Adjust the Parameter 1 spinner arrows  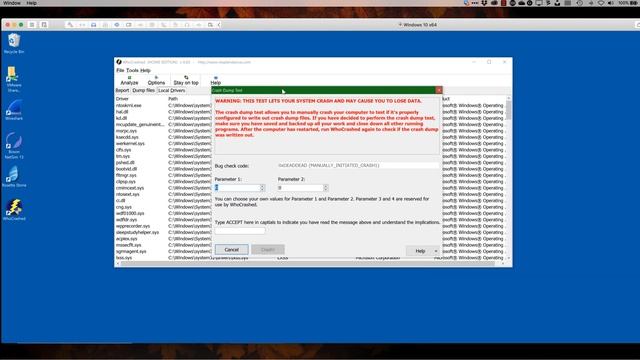262,187
